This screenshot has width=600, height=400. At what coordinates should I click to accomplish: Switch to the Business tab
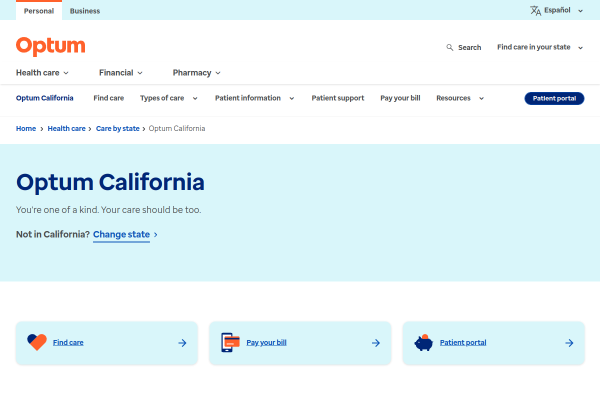point(85,11)
